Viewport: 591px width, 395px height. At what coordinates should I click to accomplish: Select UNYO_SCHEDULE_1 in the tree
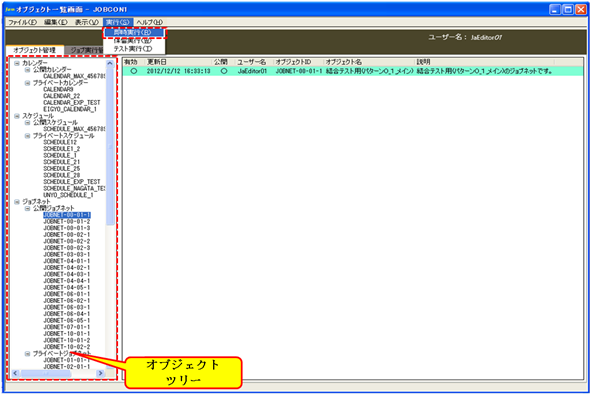click(x=68, y=195)
